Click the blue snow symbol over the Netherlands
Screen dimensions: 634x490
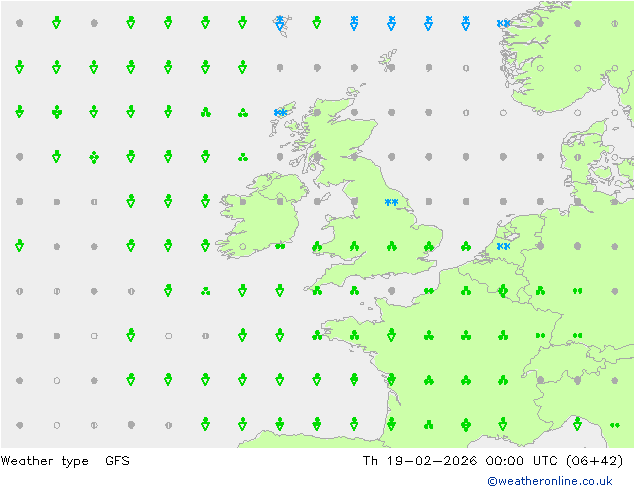pos(503,246)
